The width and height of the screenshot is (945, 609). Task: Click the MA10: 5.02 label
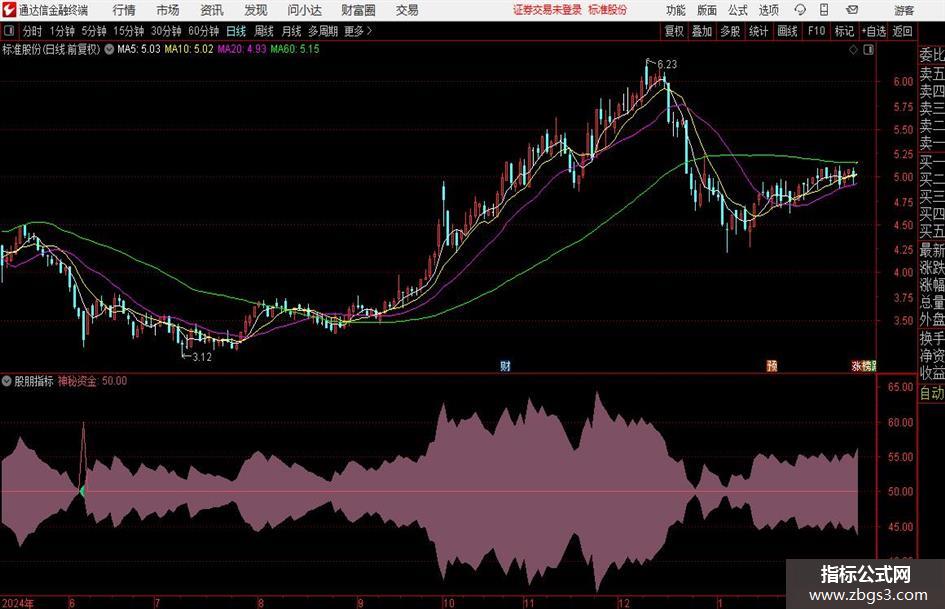point(189,49)
